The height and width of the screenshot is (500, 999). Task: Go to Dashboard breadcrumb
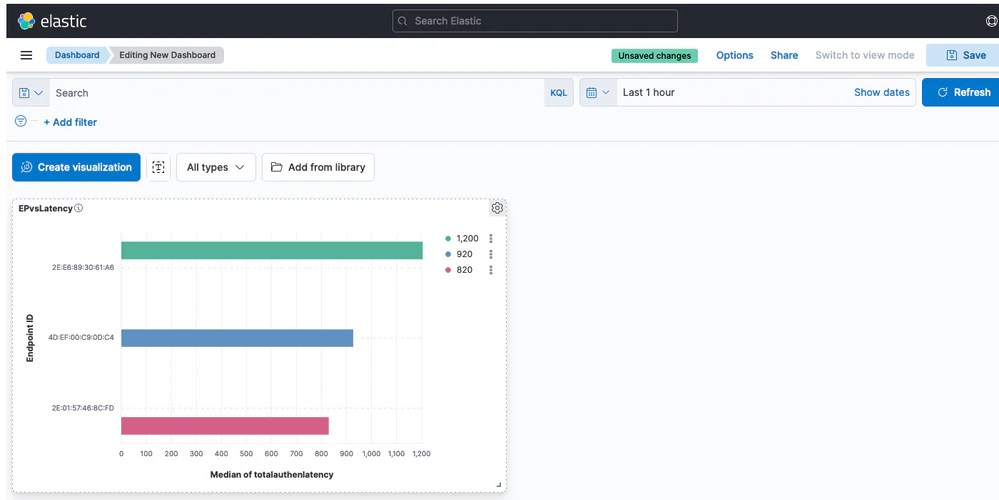77,55
